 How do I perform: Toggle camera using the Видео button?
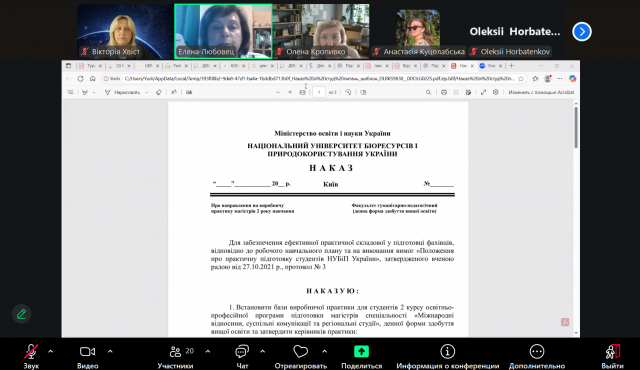(87, 356)
